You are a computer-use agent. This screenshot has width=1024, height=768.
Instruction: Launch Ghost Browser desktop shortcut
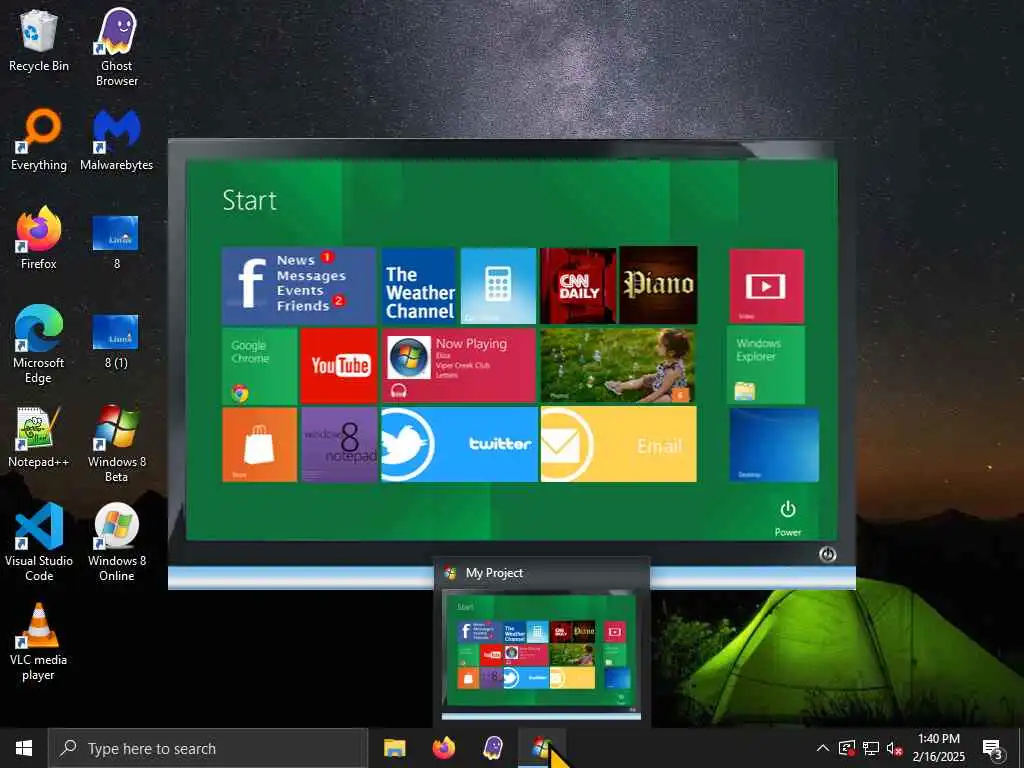116,47
